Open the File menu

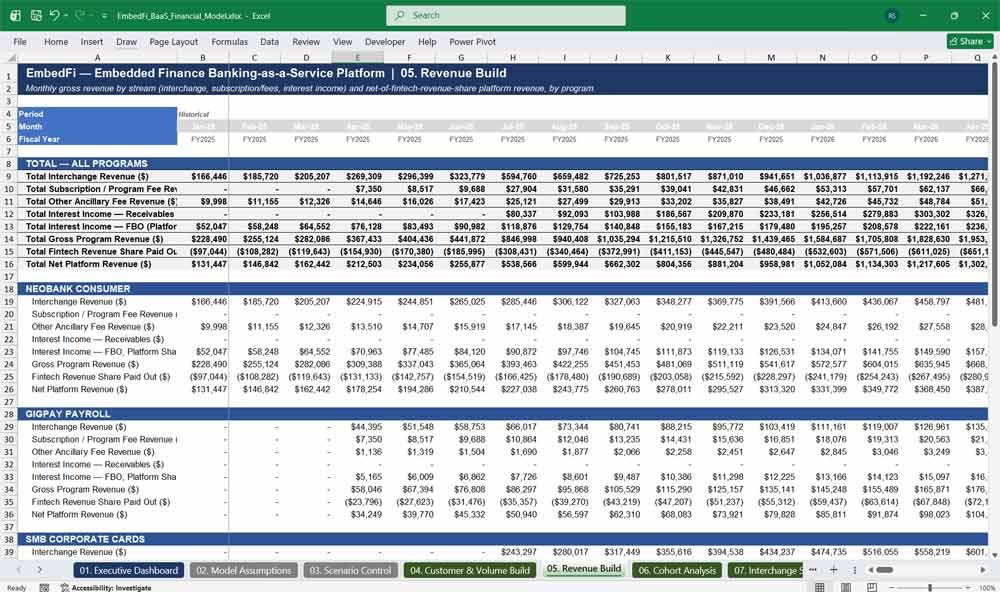point(20,41)
